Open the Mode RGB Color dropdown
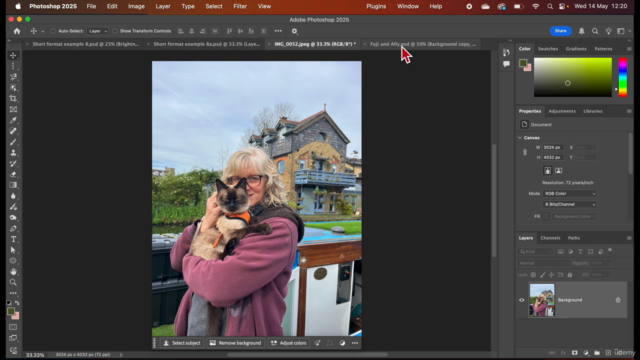640x360 pixels. pyautogui.click(x=570, y=193)
